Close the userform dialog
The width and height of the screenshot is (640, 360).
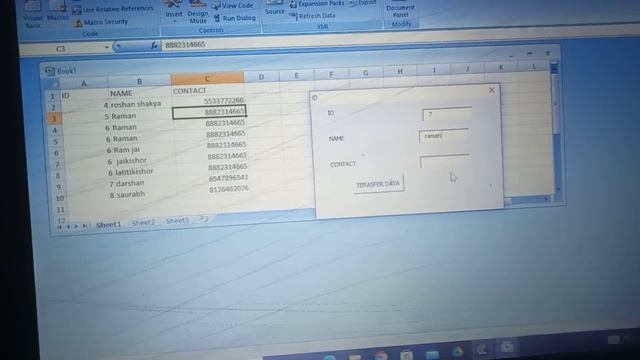pyautogui.click(x=492, y=90)
